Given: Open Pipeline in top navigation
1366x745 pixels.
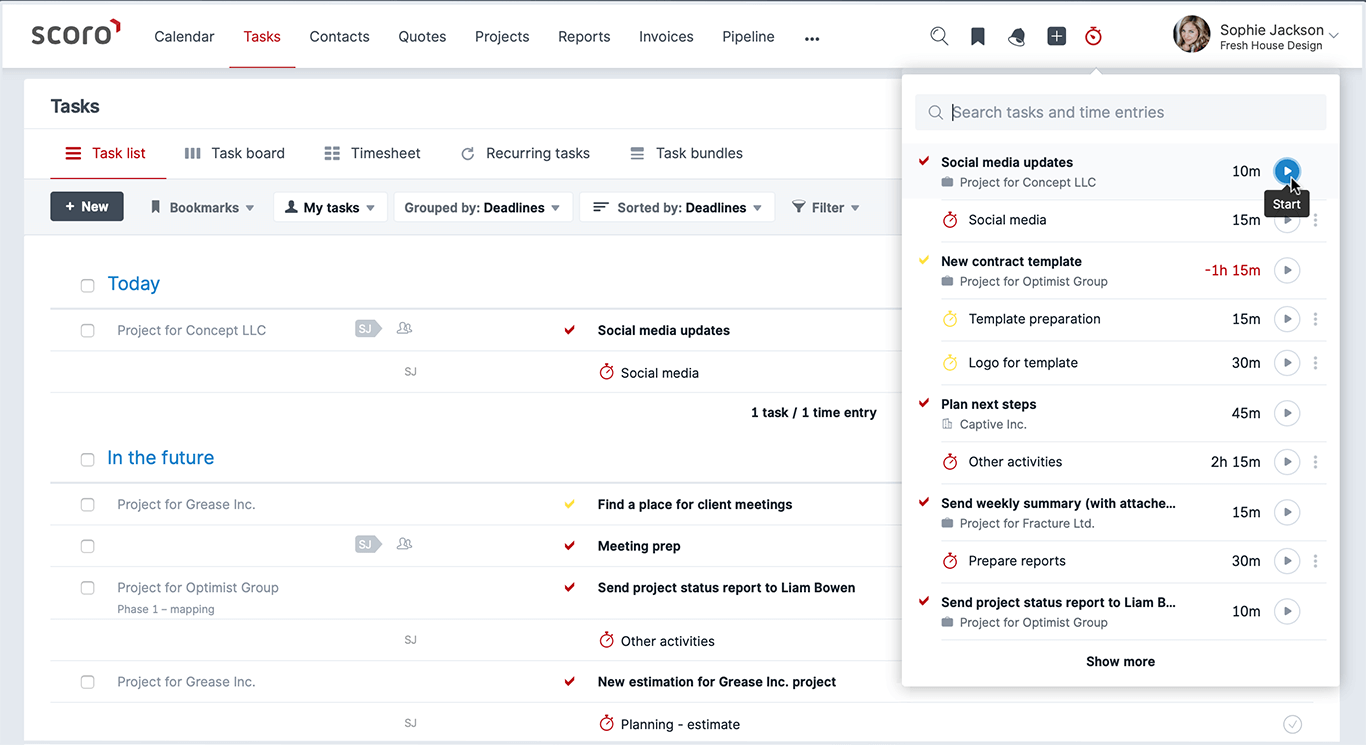Looking at the screenshot, I should (x=748, y=36).
